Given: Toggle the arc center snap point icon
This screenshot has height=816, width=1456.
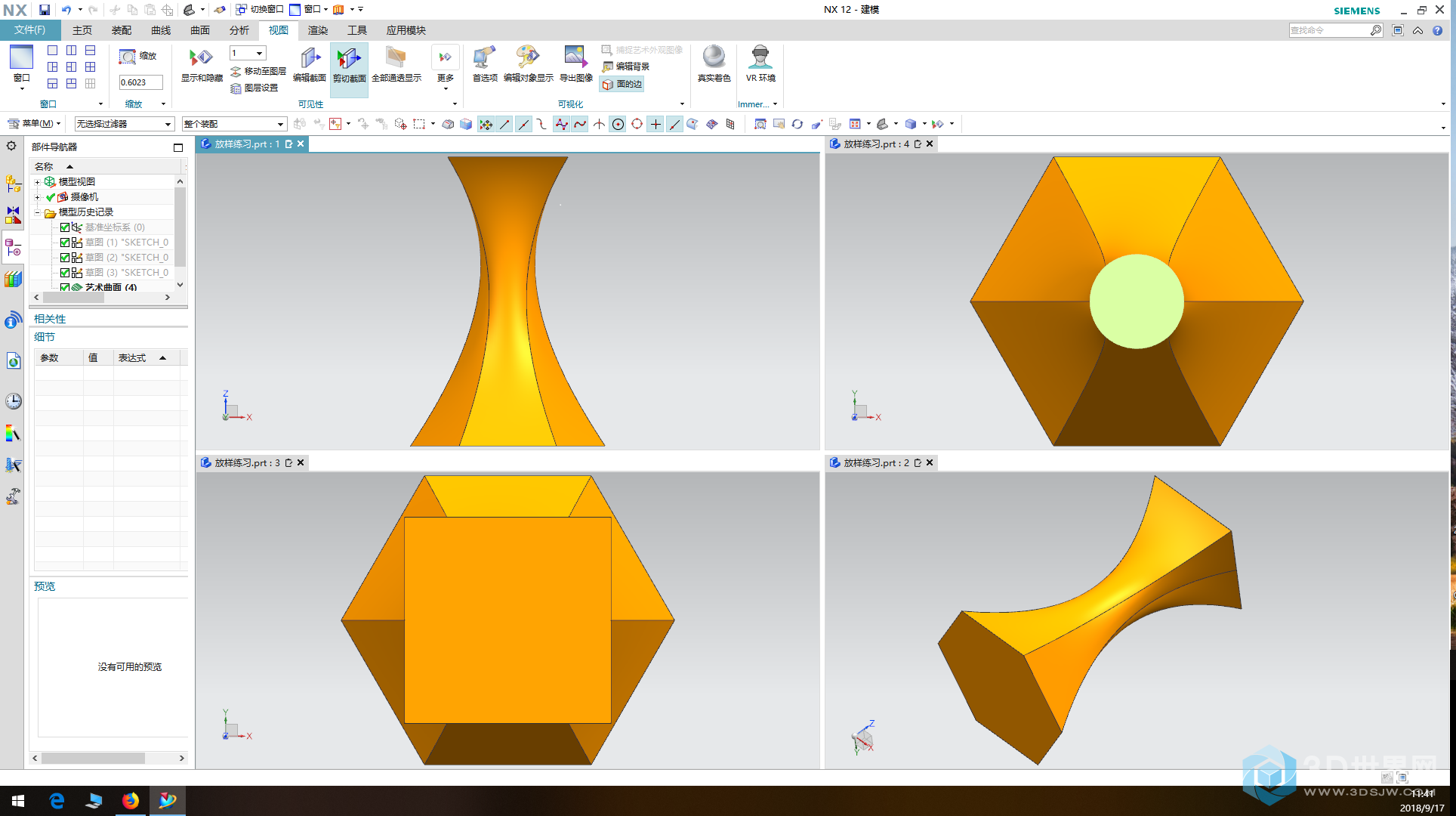Looking at the screenshot, I should [x=618, y=124].
